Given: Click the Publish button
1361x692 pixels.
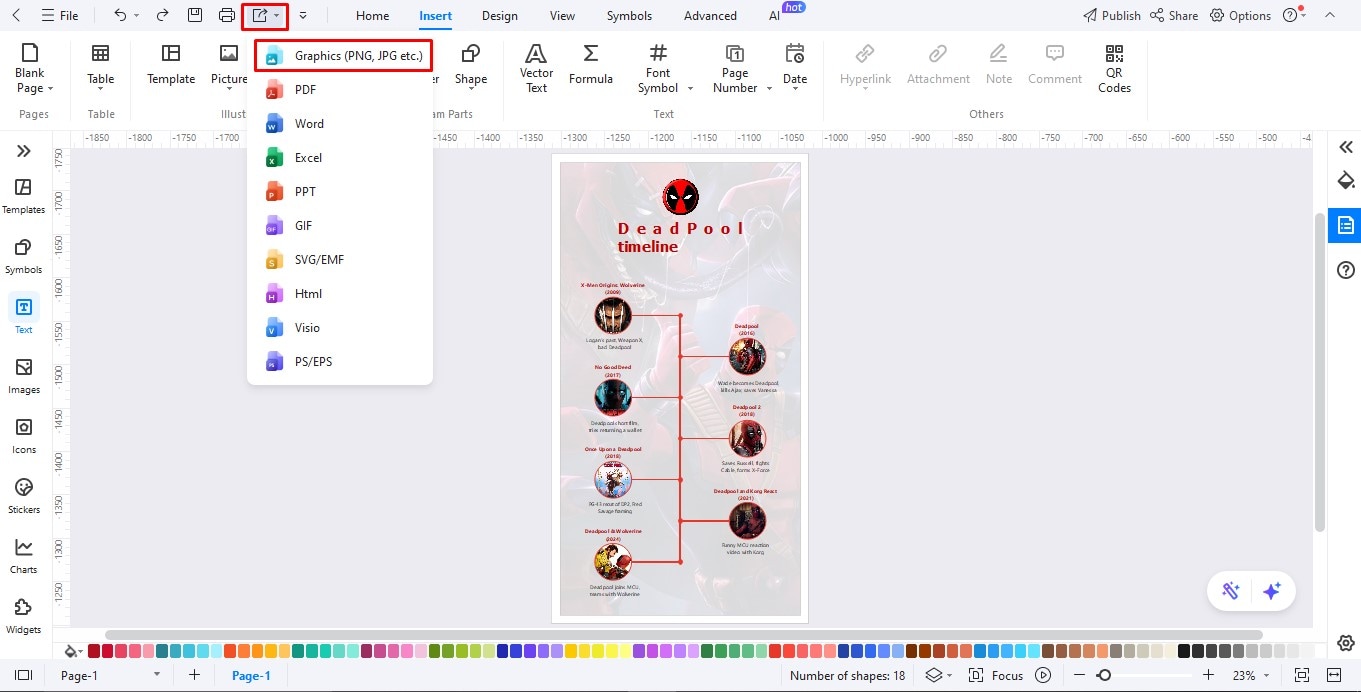Looking at the screenshot, I should click(x=1112, y=16).
